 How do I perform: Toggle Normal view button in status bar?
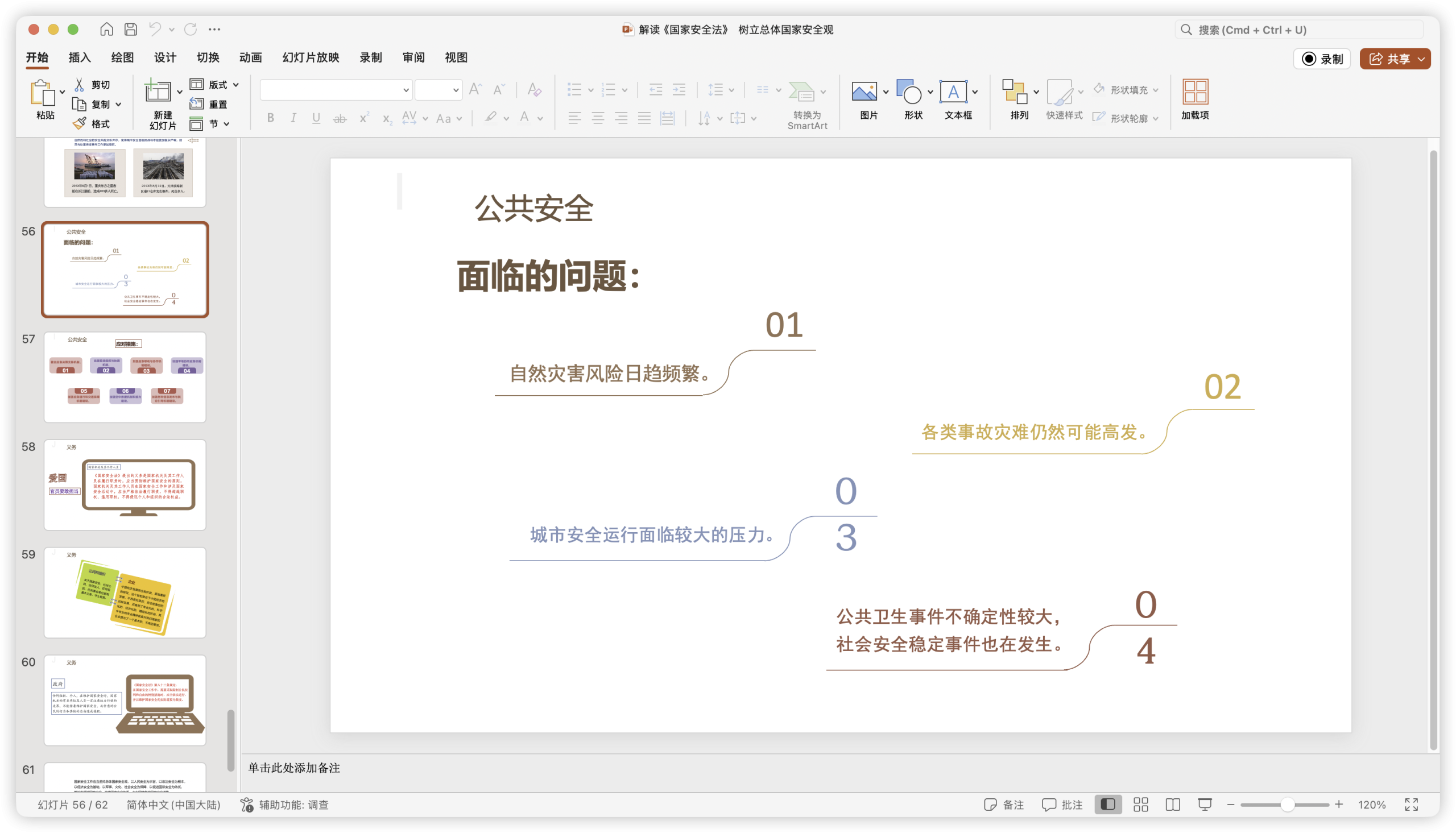click(1108, 805)
